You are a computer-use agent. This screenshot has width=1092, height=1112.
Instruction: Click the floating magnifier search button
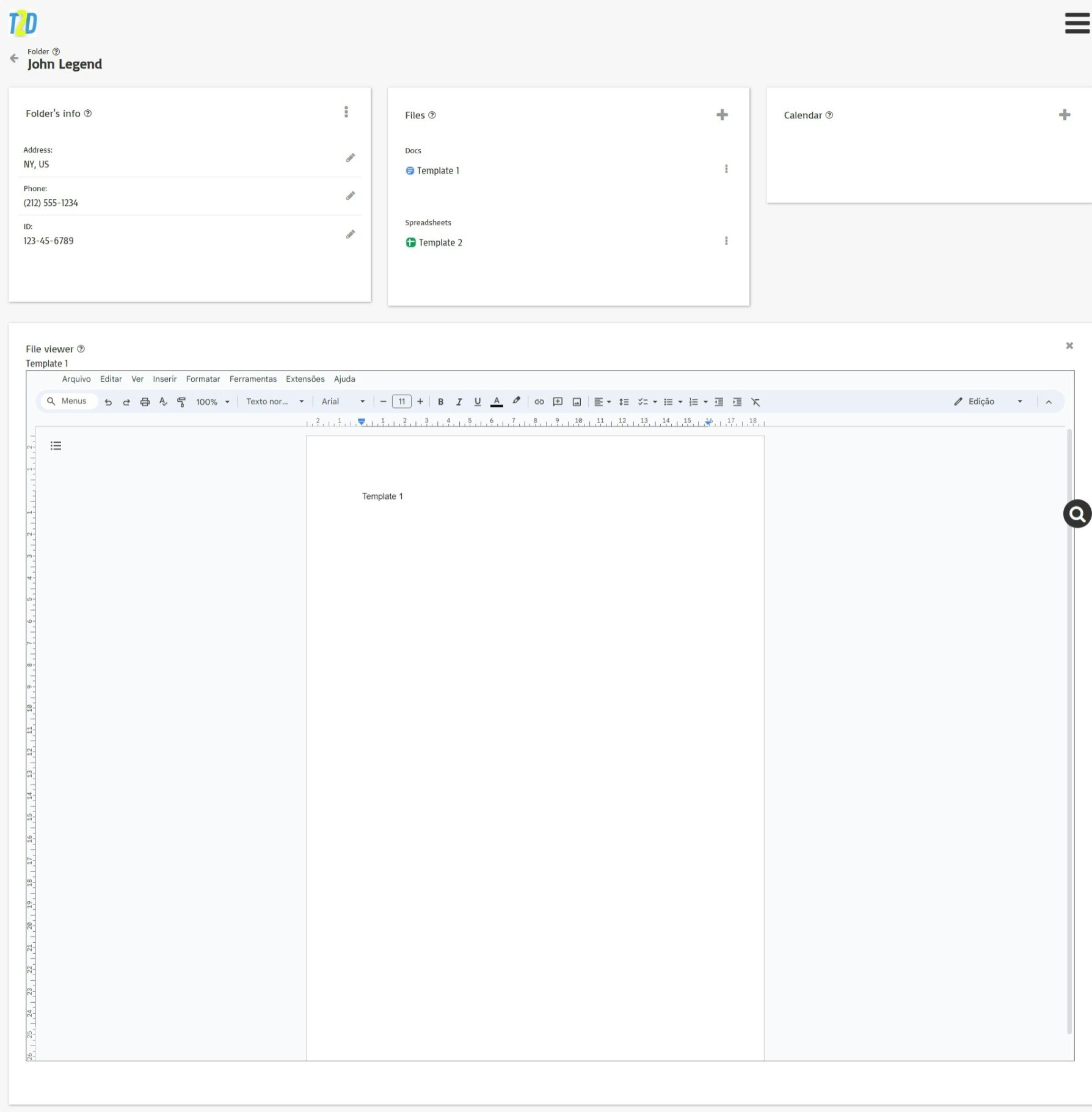tap(1077, 514)
